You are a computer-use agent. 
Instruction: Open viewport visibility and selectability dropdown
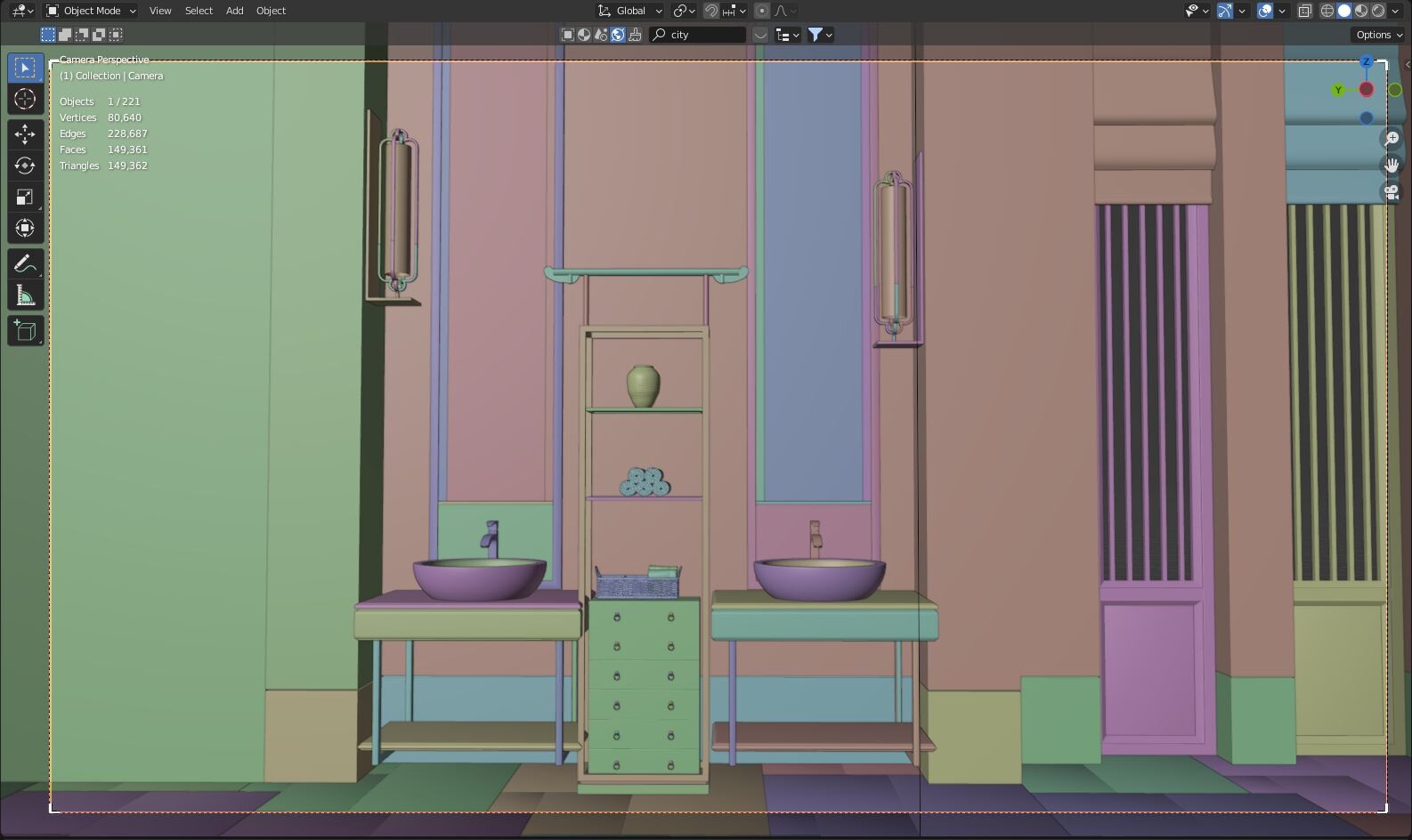[x=1197, y=11]
